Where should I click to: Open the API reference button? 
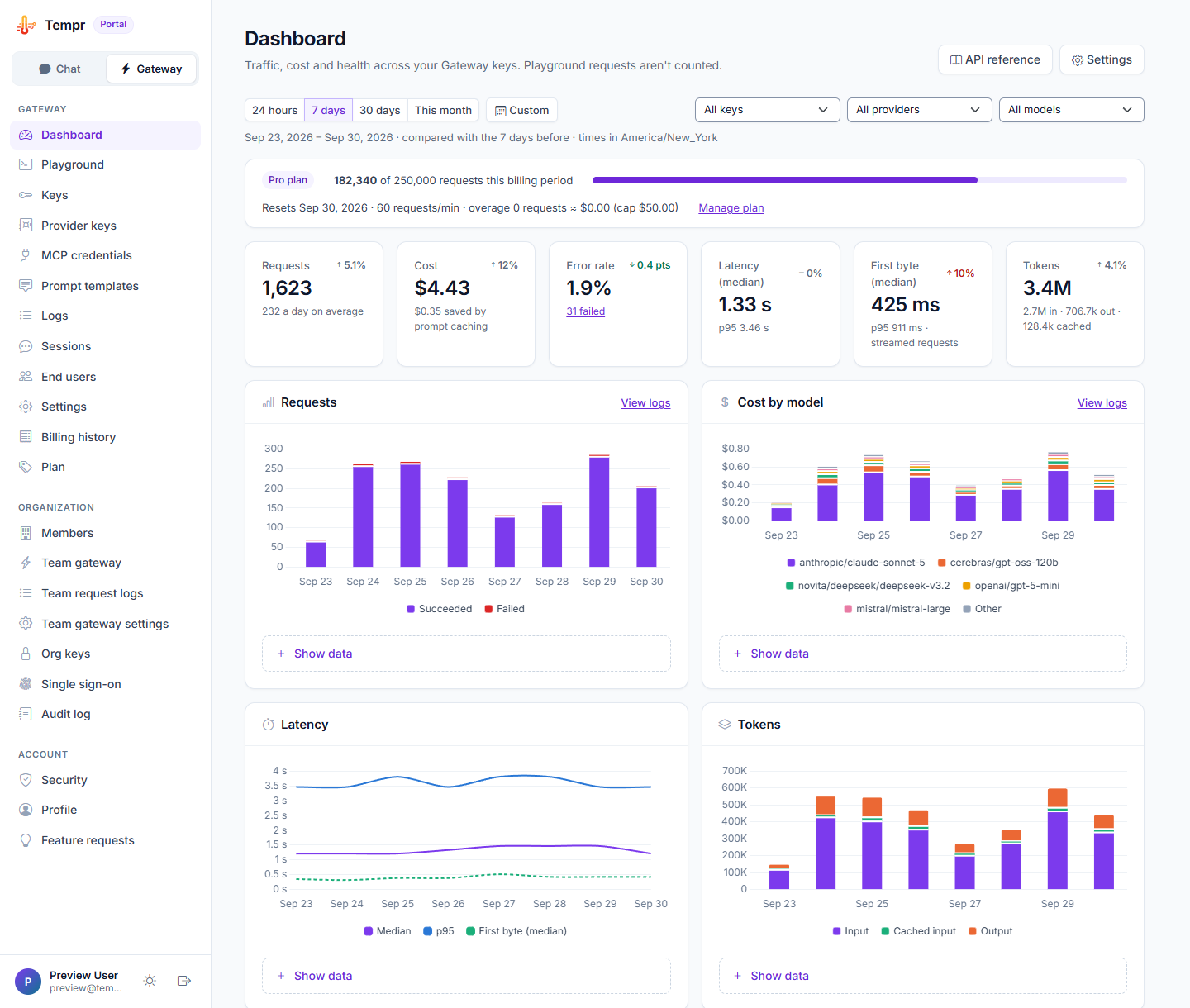[995, 59]
